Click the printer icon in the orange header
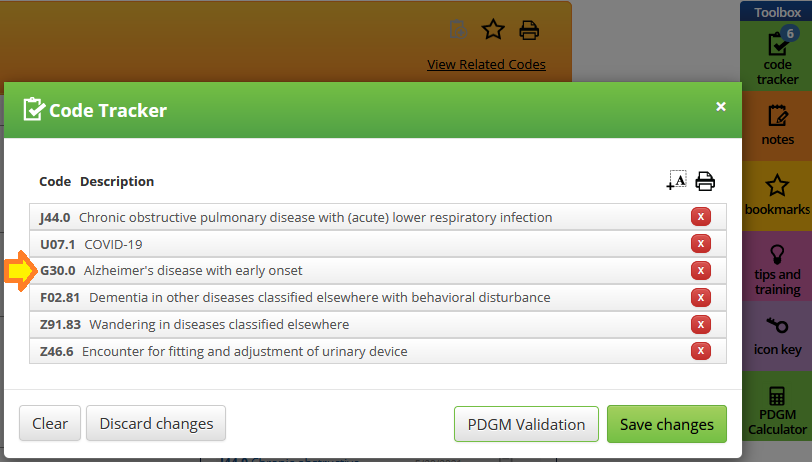 (x=529, y=30)
